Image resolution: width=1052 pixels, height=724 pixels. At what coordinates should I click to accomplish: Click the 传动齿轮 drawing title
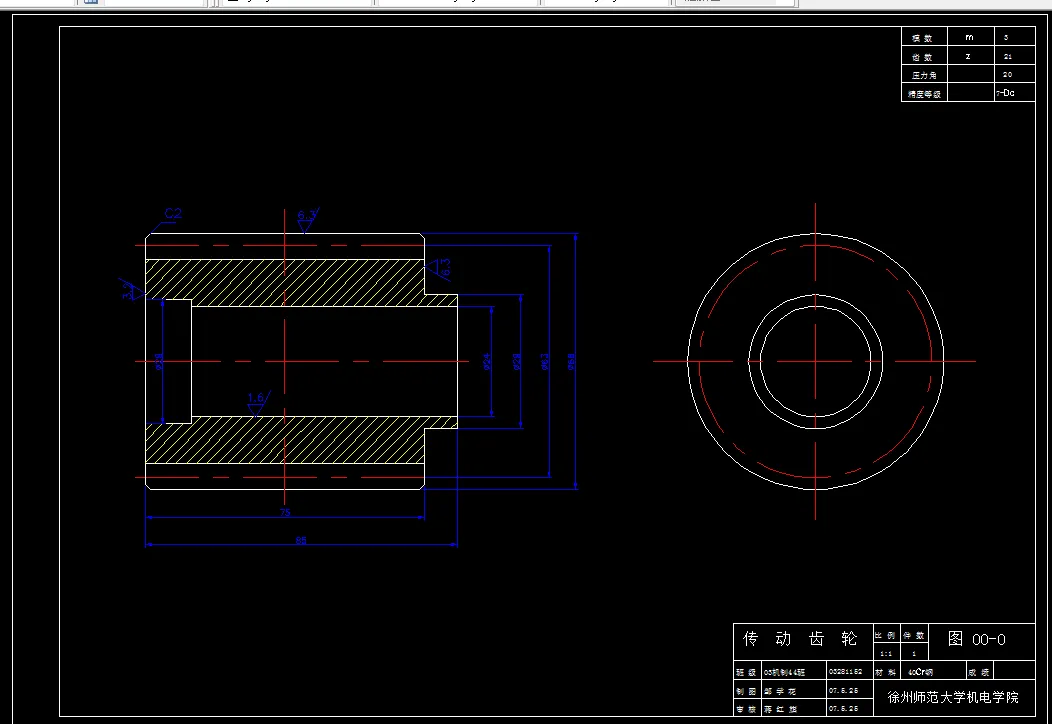click(800, 639)
